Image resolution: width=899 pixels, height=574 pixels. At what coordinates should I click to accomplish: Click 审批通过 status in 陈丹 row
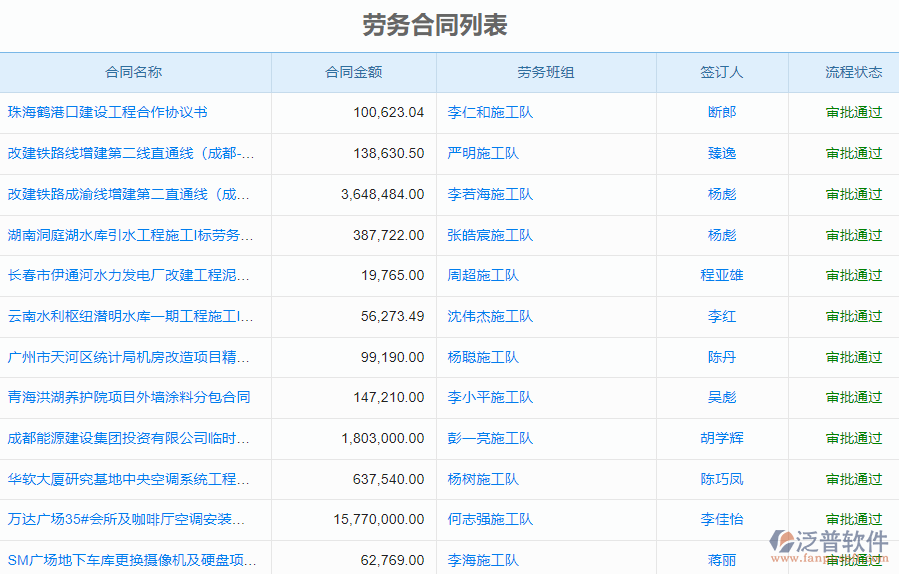point(854,357)
